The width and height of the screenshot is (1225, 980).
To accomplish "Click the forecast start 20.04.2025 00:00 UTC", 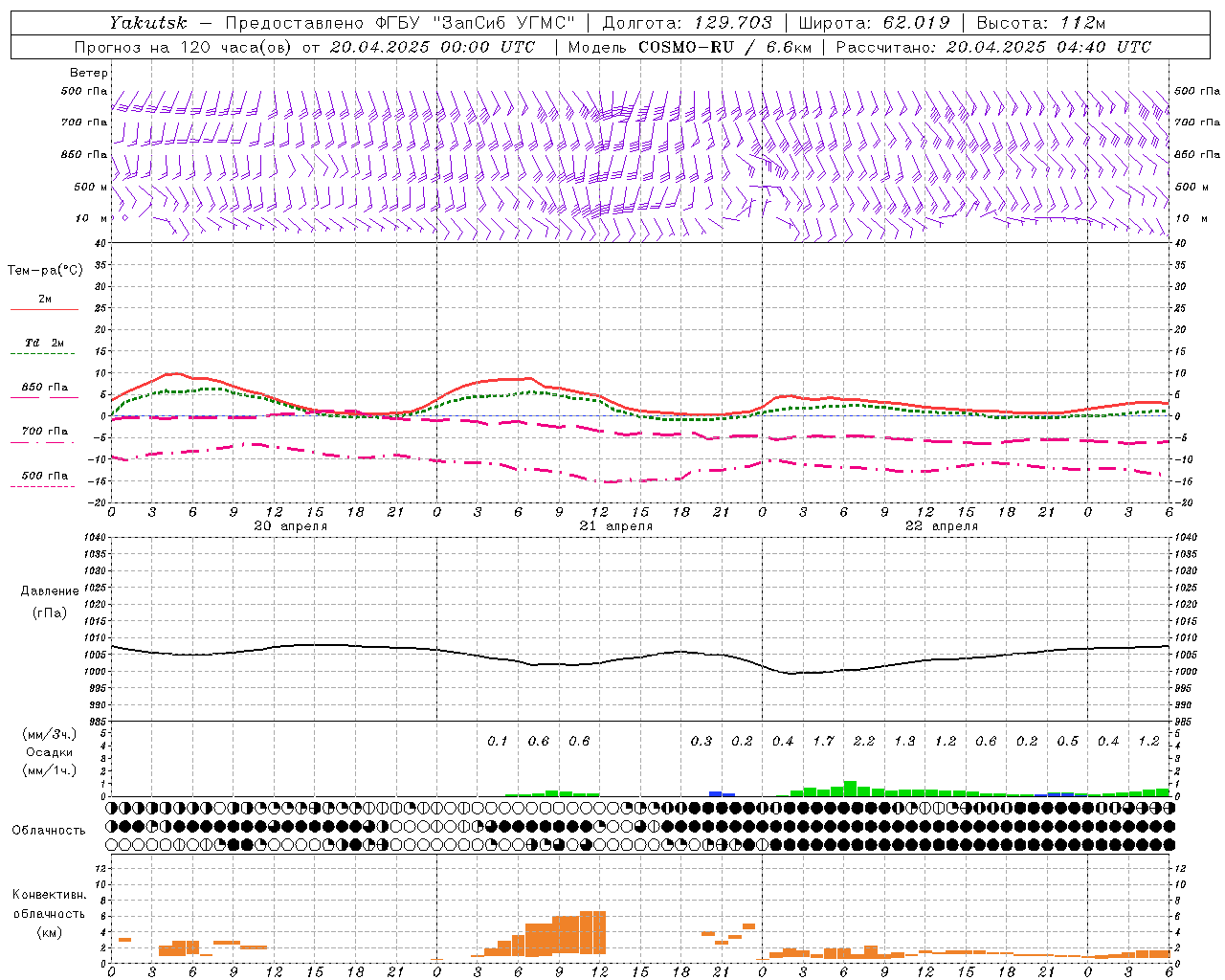I will coord(433,47).
